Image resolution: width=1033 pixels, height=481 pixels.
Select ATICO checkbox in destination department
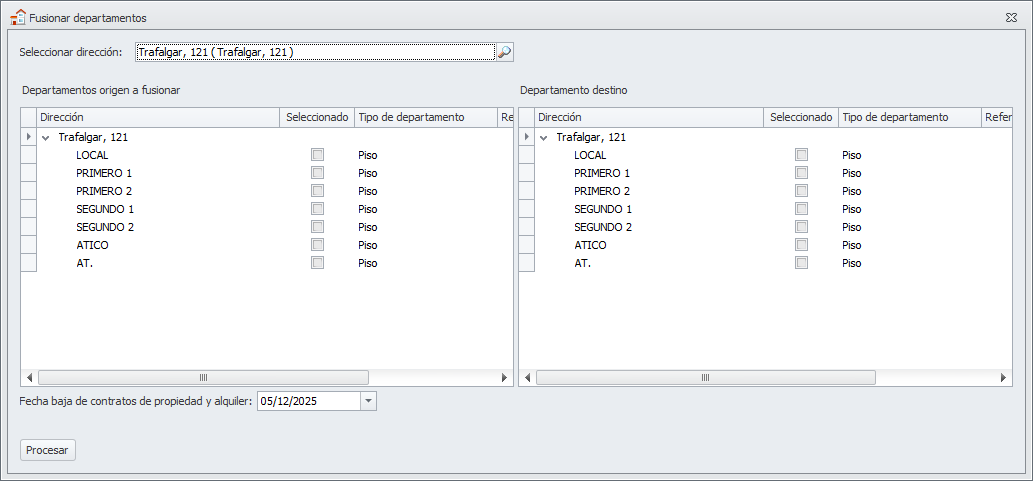801,245
